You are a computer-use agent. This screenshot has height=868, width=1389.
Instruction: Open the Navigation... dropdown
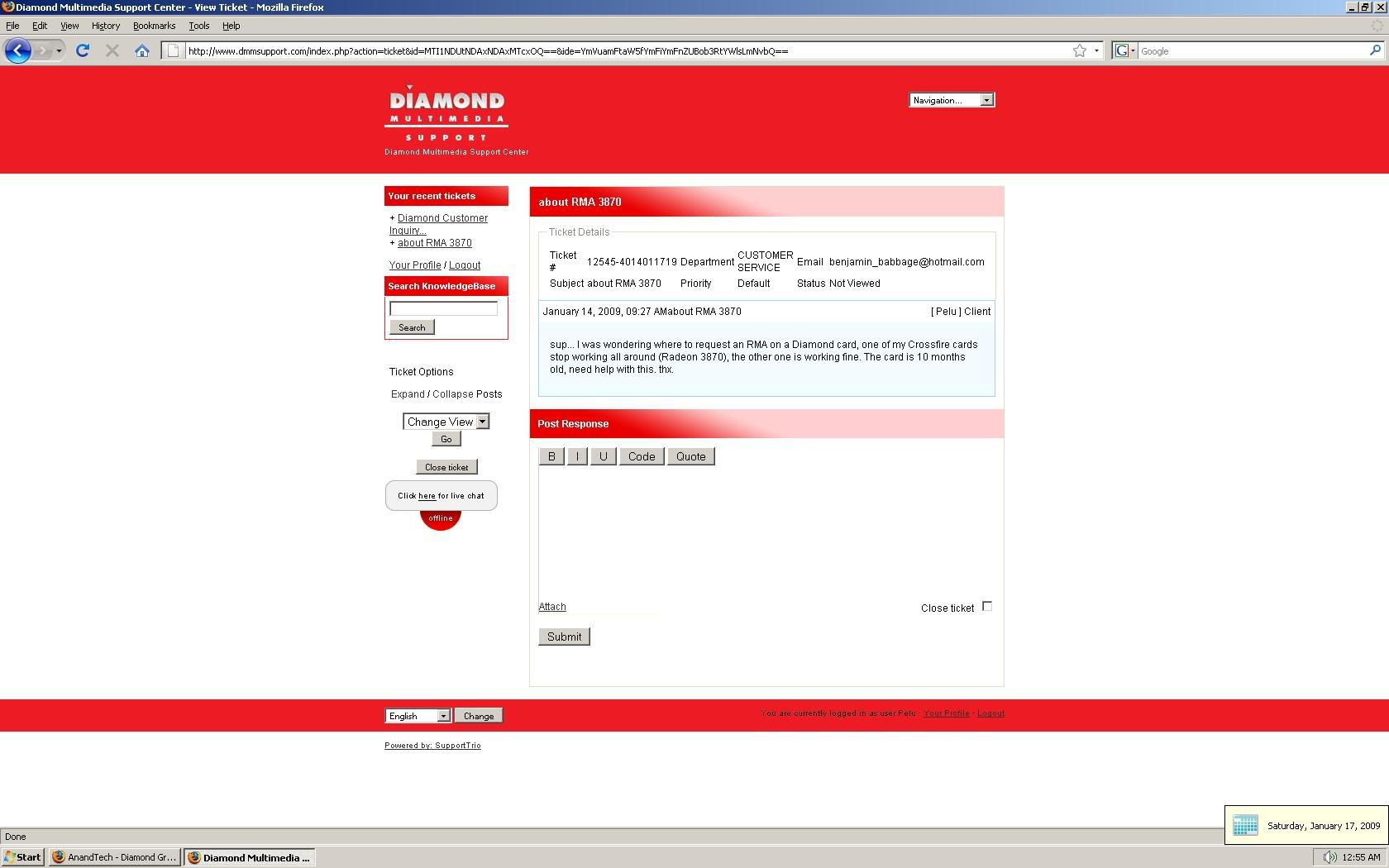click(x=952, y=100)
